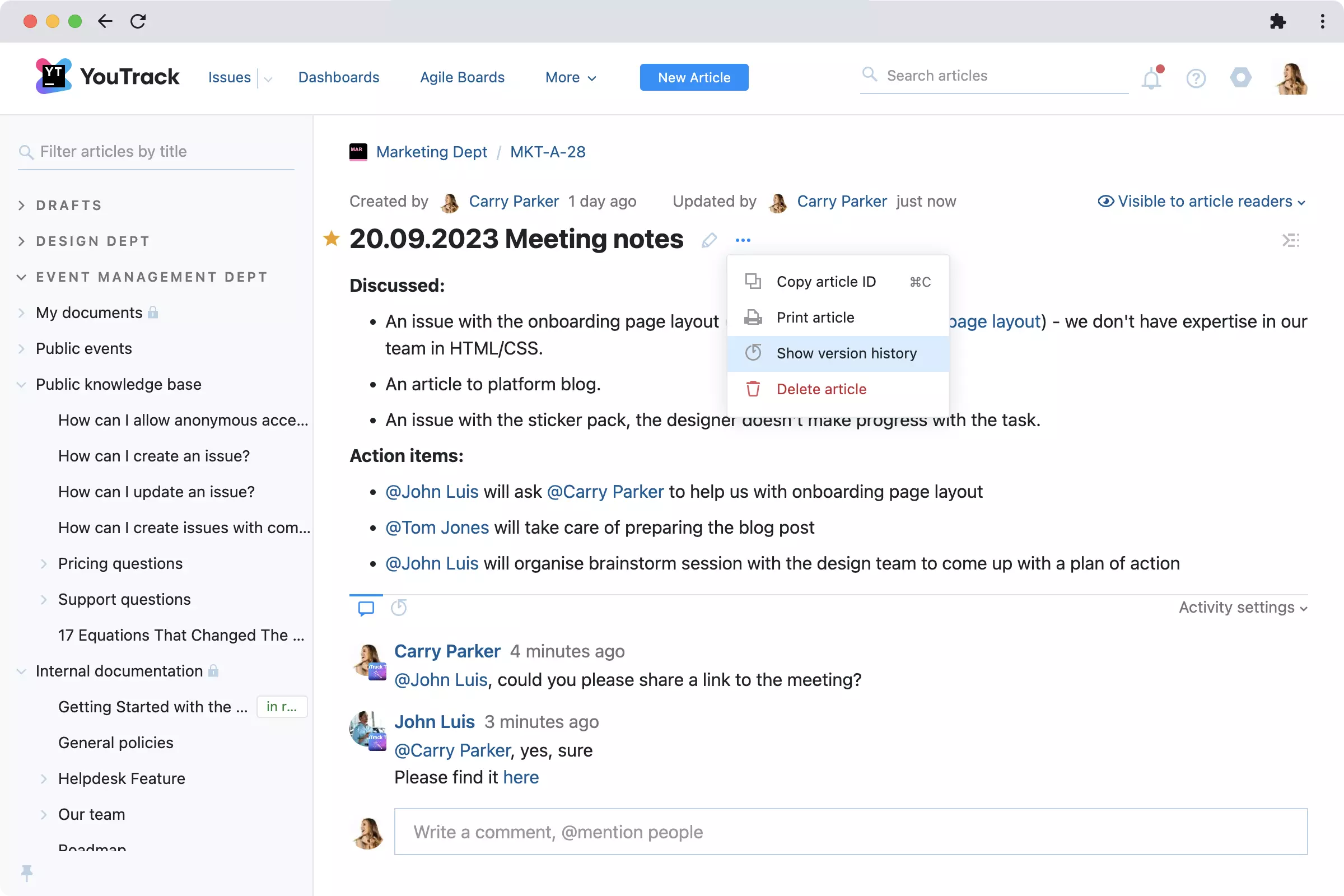Open the browser three-dot menu
The image size is (1344, 896).
(1322, 21)
